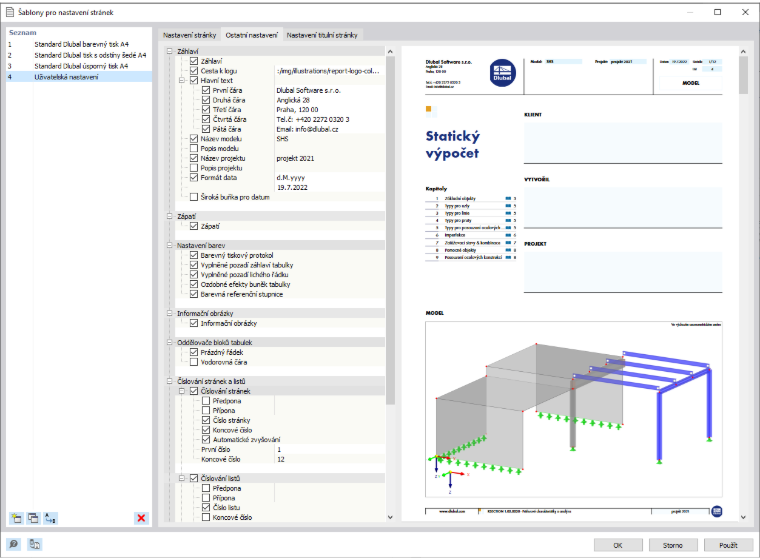Click the OK button
The height and width of the screenshot is (560, 760).
618,545
